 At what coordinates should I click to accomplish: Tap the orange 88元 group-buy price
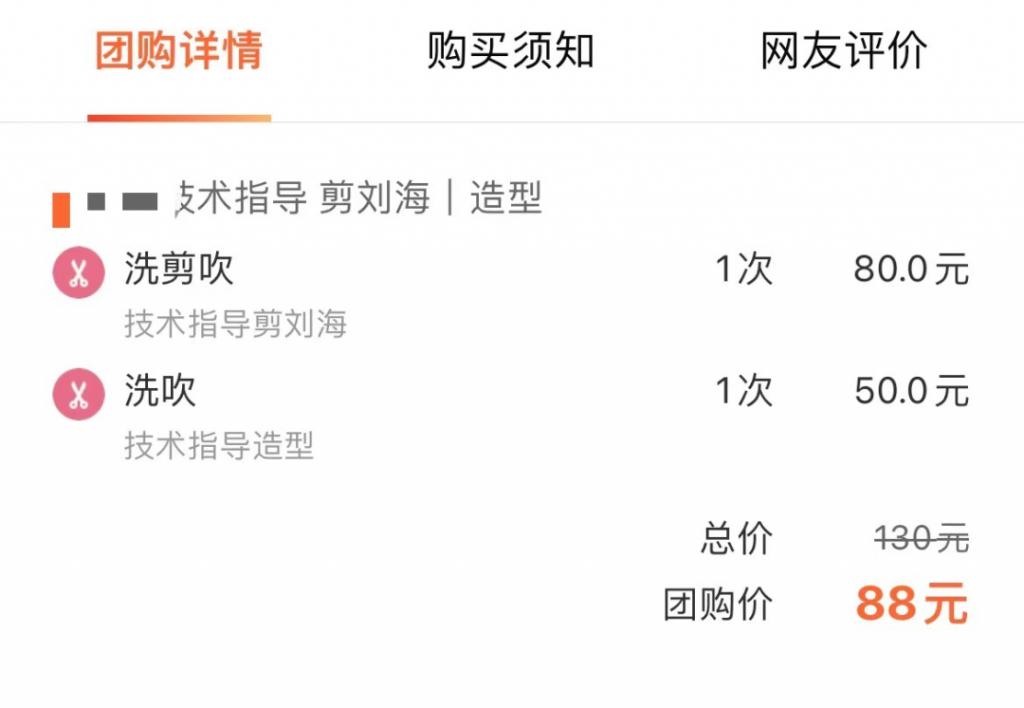tap(911, 605)
